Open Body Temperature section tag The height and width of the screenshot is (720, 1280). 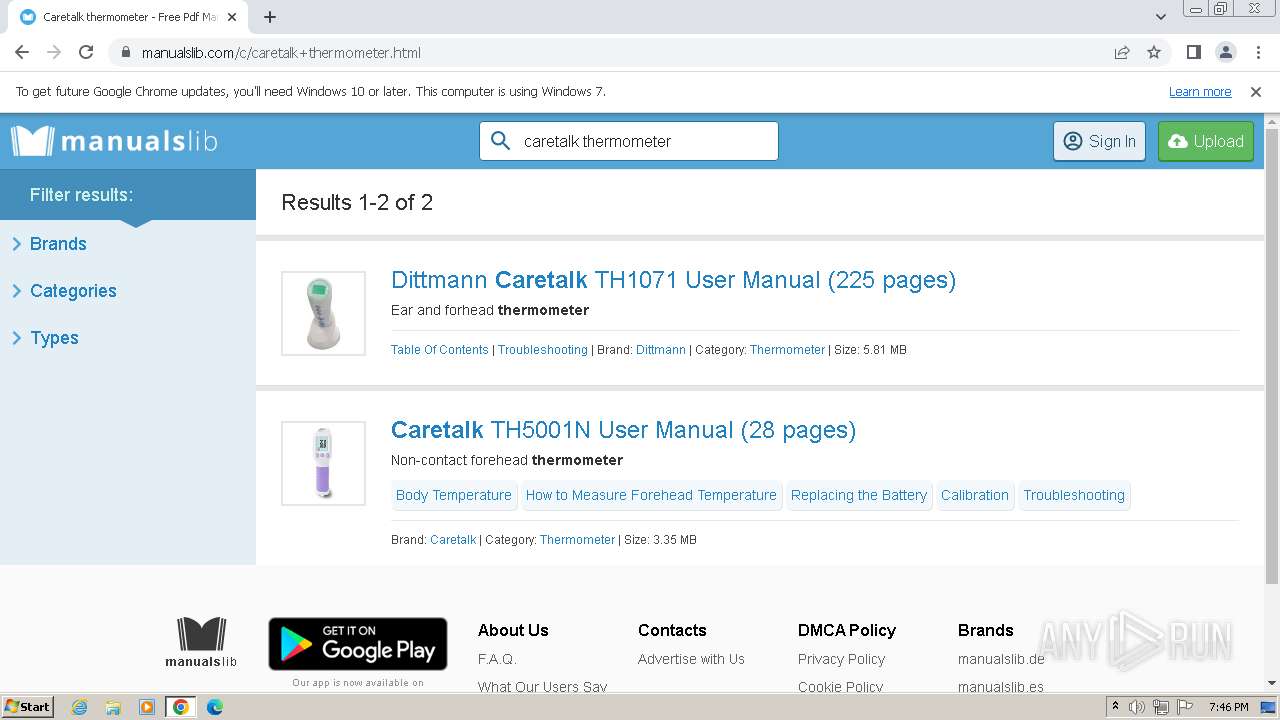coord(454,495)
